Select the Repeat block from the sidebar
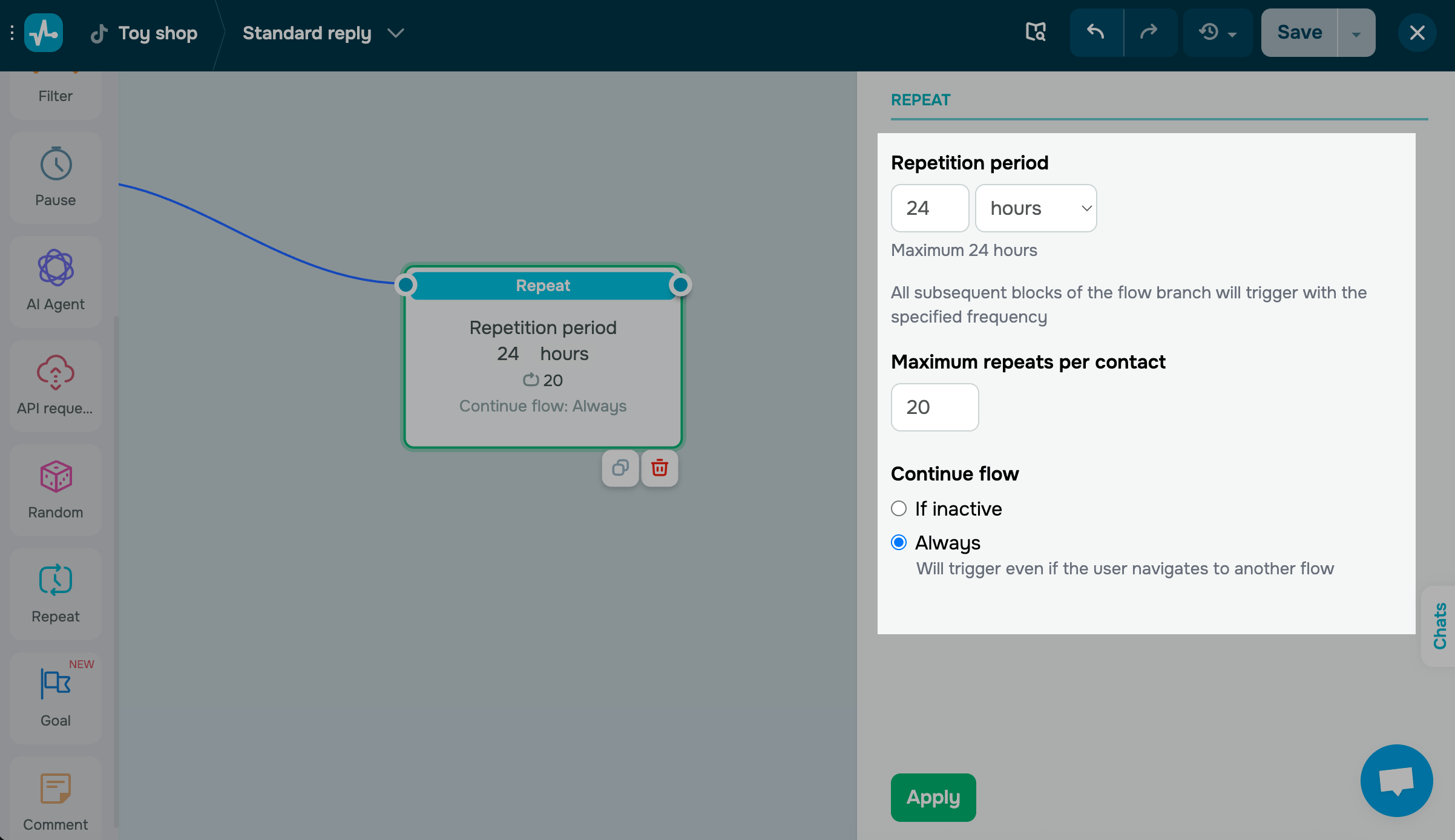This screenshot has width=1455, height=840. point(55,594)
